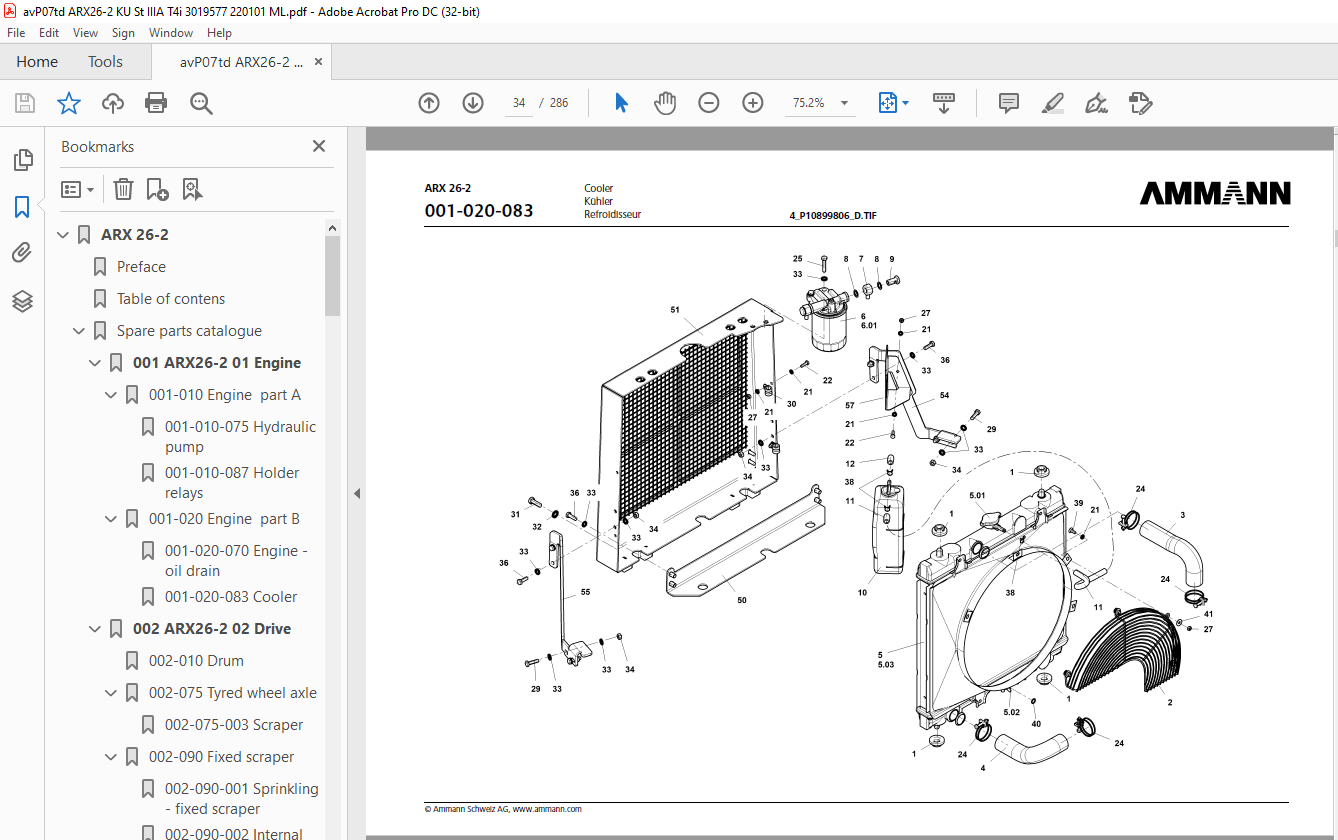The height and width of the screenshot is (840, 1338).
Task: Find the current bookmark icon
Action: click(192, 189)
